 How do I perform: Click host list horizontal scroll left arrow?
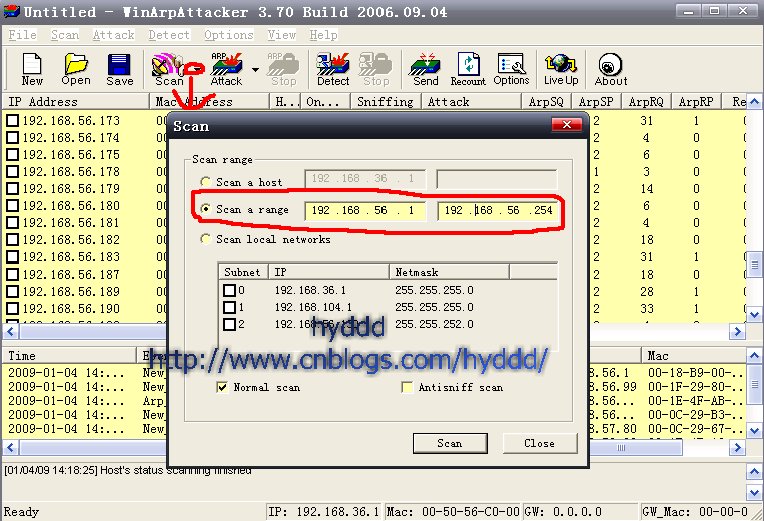pyautogui.click(x=10, y=332)
